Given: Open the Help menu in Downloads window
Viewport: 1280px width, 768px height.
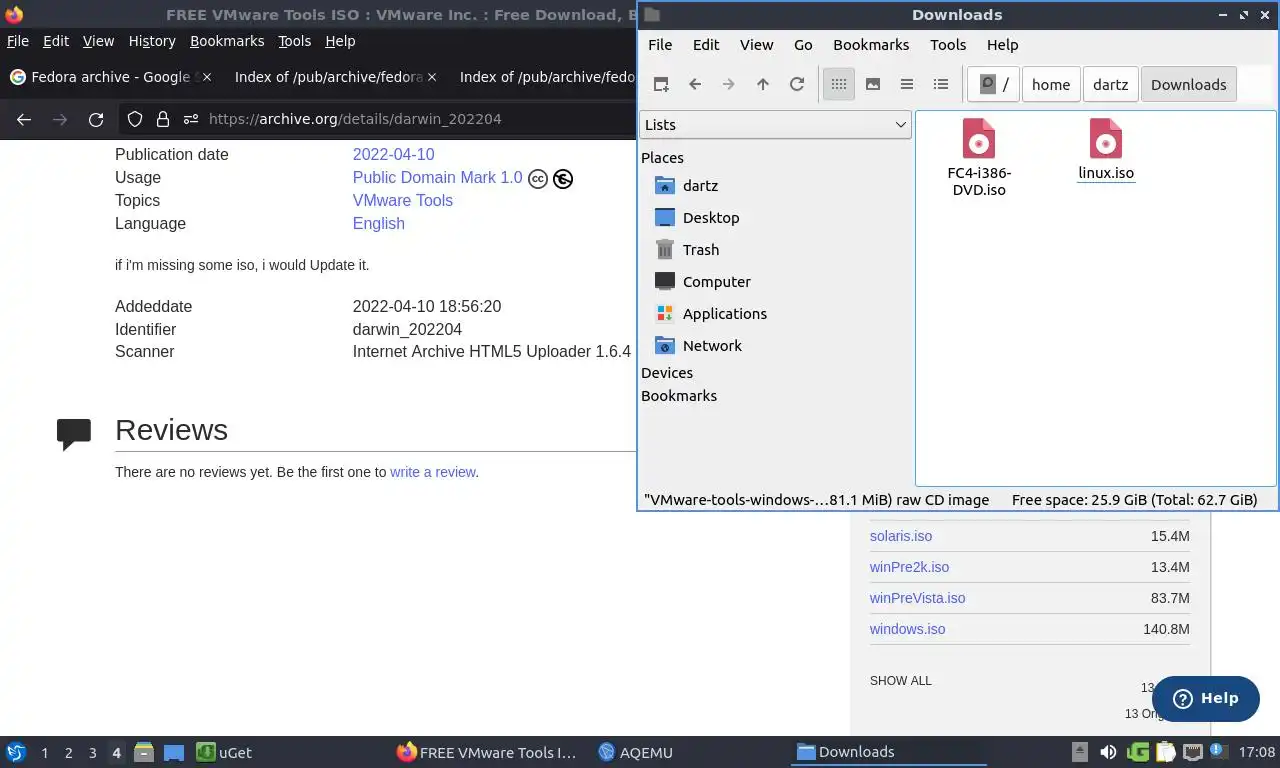Looking at the screenshot, I should (x=1002, y=45).
